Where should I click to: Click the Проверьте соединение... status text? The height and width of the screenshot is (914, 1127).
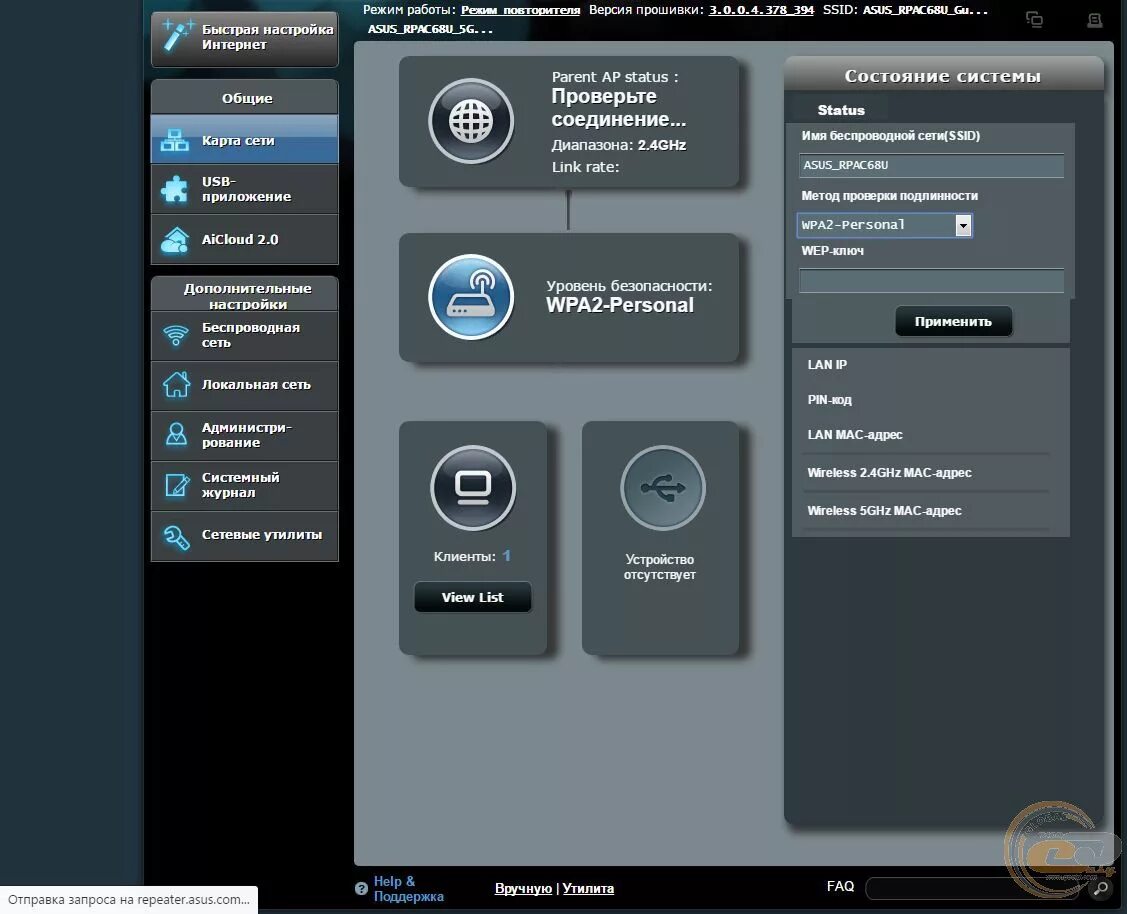[x=618, y=108]
